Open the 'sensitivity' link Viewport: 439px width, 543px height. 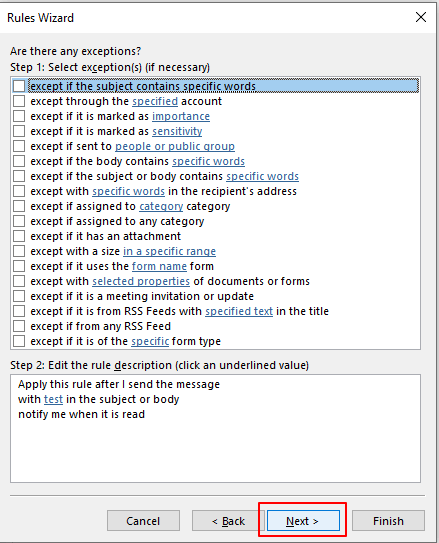point(177,131)
